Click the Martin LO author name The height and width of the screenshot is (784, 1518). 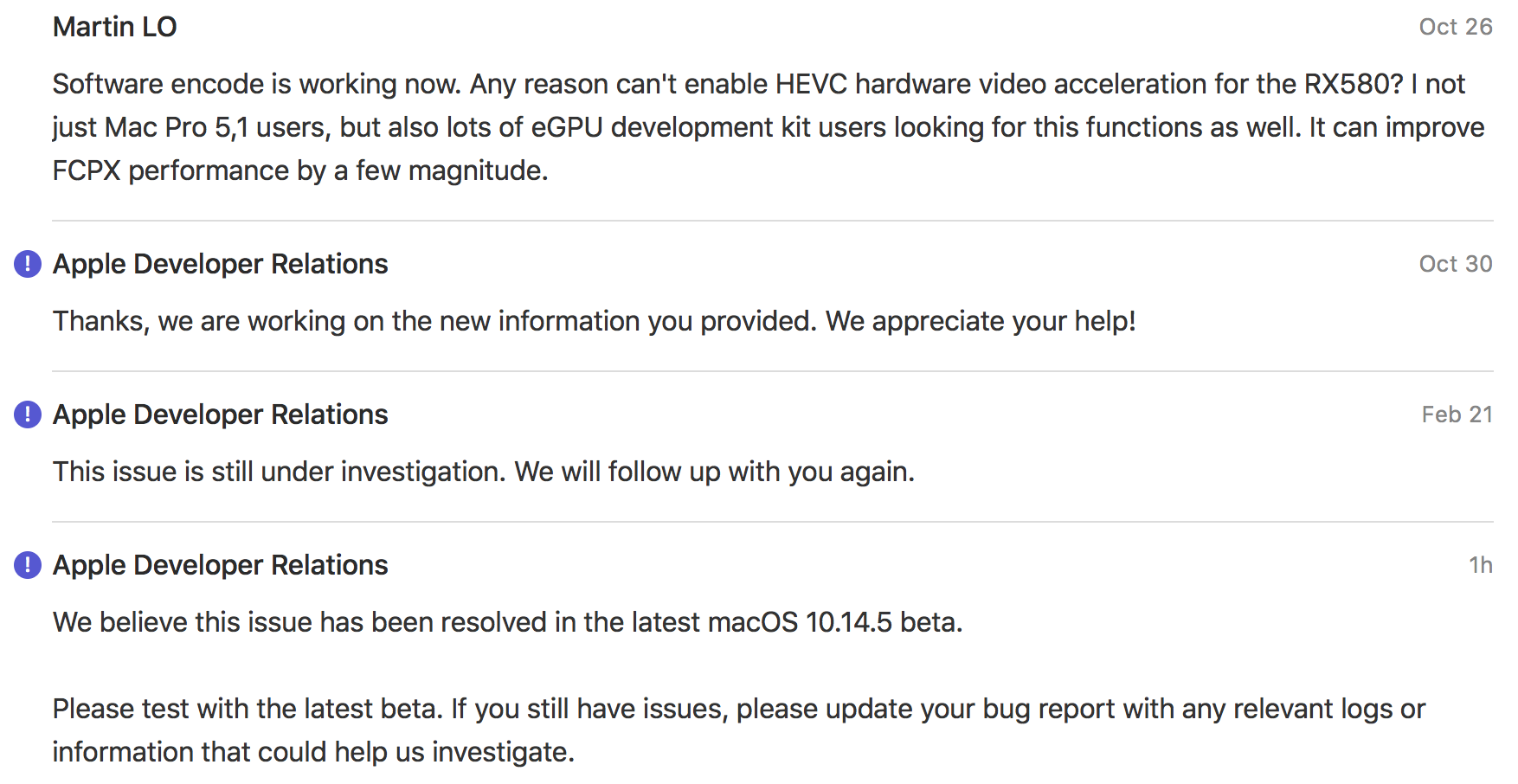coord(114,27)
